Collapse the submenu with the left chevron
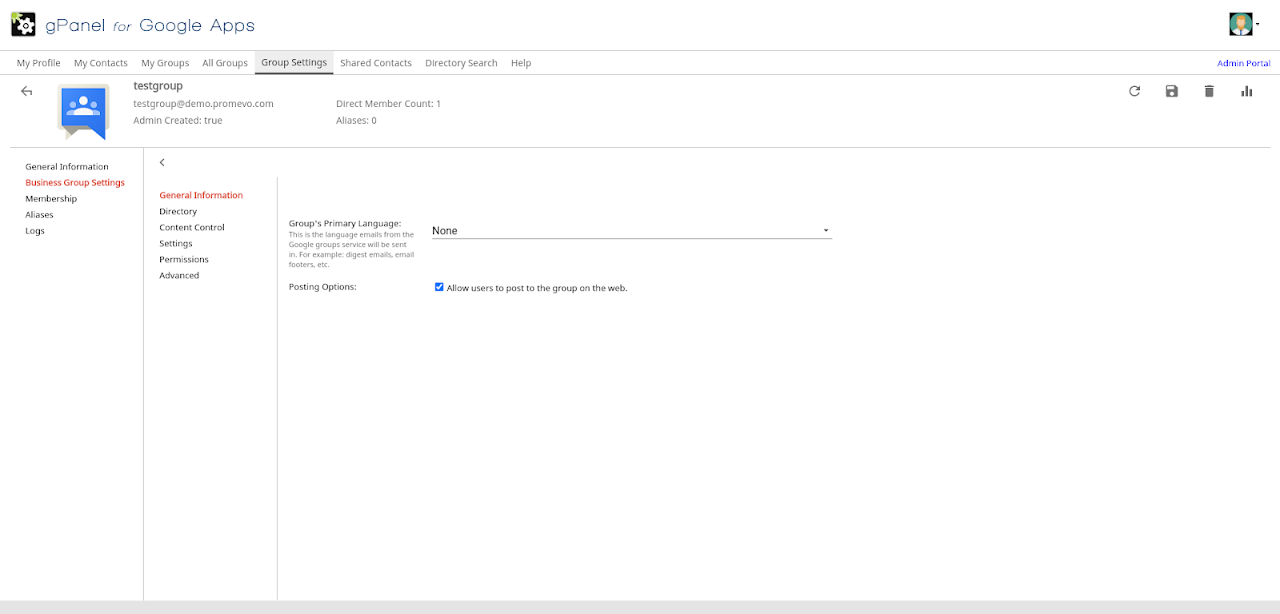Image resolution: width=1280 pixels, height=614 pixels. pyautogui.click(x=162, y=162)
